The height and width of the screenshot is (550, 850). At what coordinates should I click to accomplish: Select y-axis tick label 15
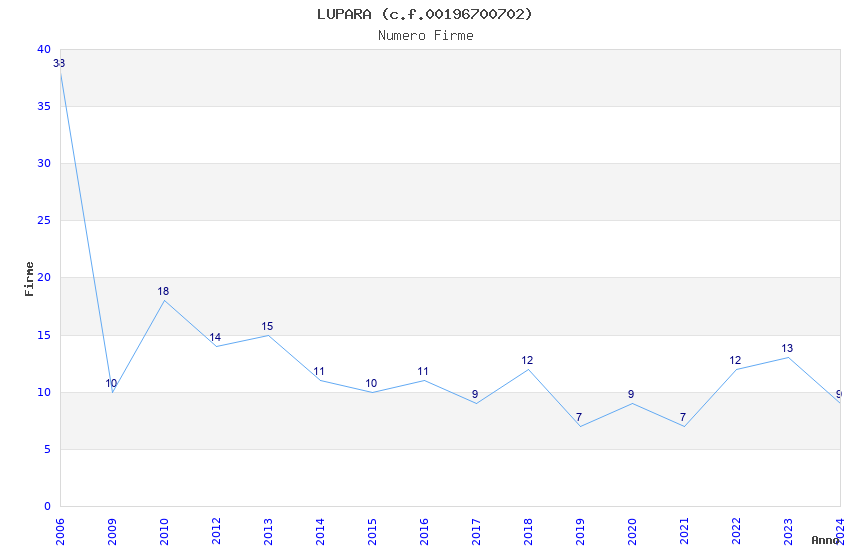[44, 335]
